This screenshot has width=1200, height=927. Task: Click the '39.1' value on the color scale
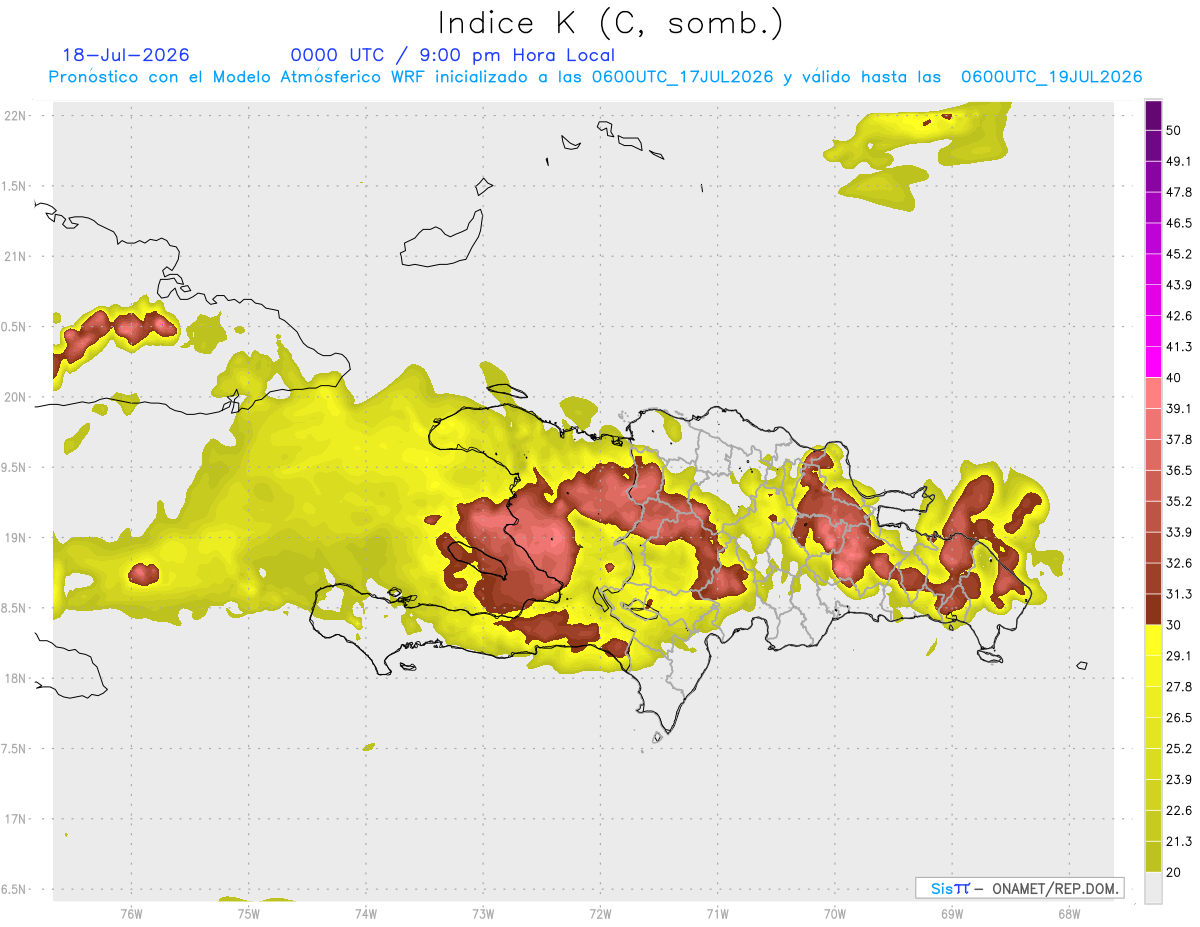[x=1179, y=408]
